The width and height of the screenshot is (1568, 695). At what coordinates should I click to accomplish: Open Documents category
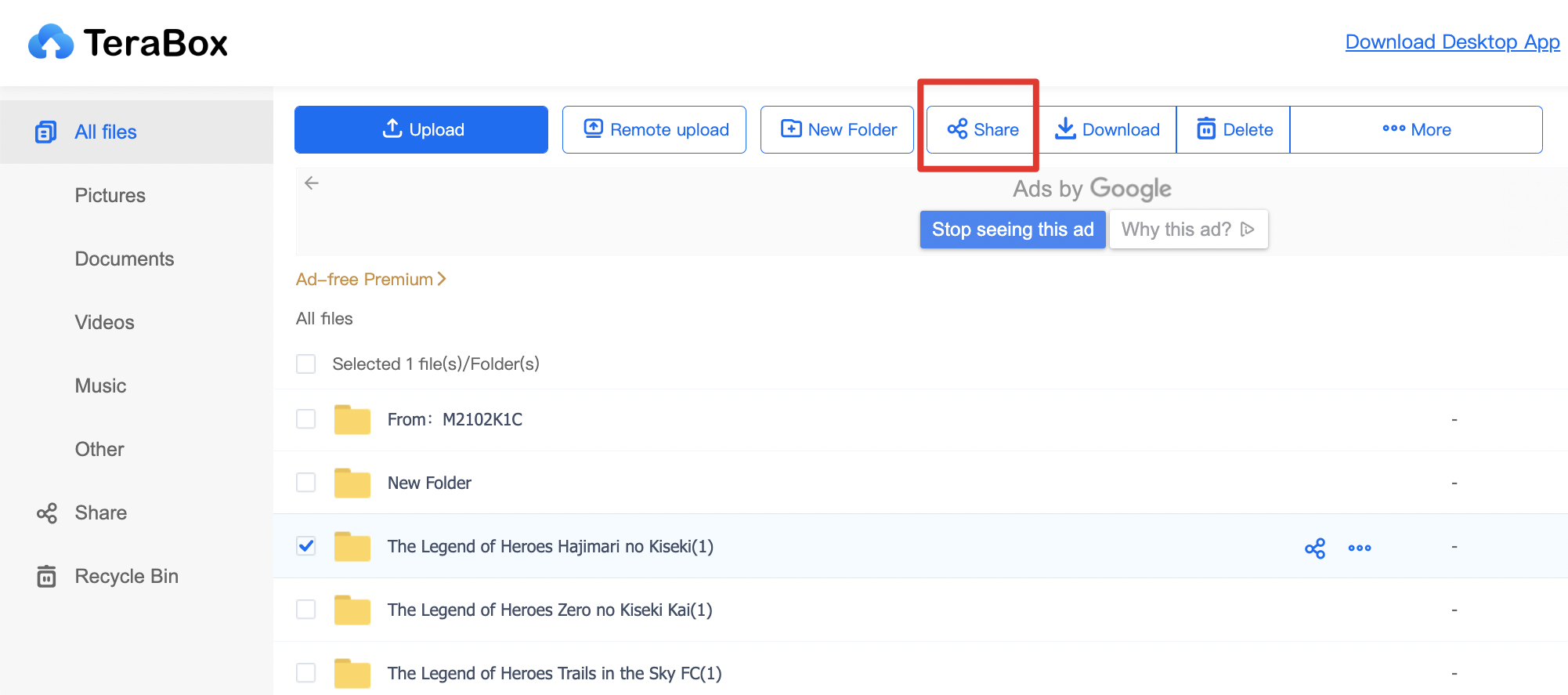coord(125,259)
